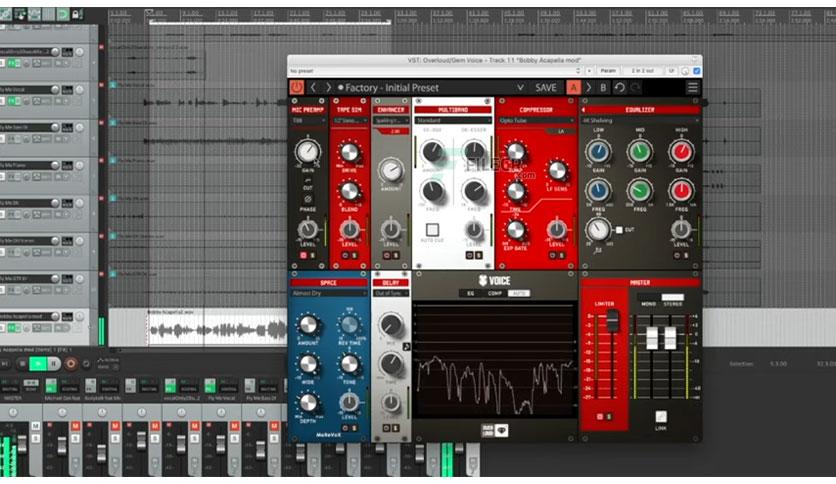Click the Bobby Acapella waveform clip
Image resolution: width=836 pixels, height=484 pixels.
[x=217, y=328]
